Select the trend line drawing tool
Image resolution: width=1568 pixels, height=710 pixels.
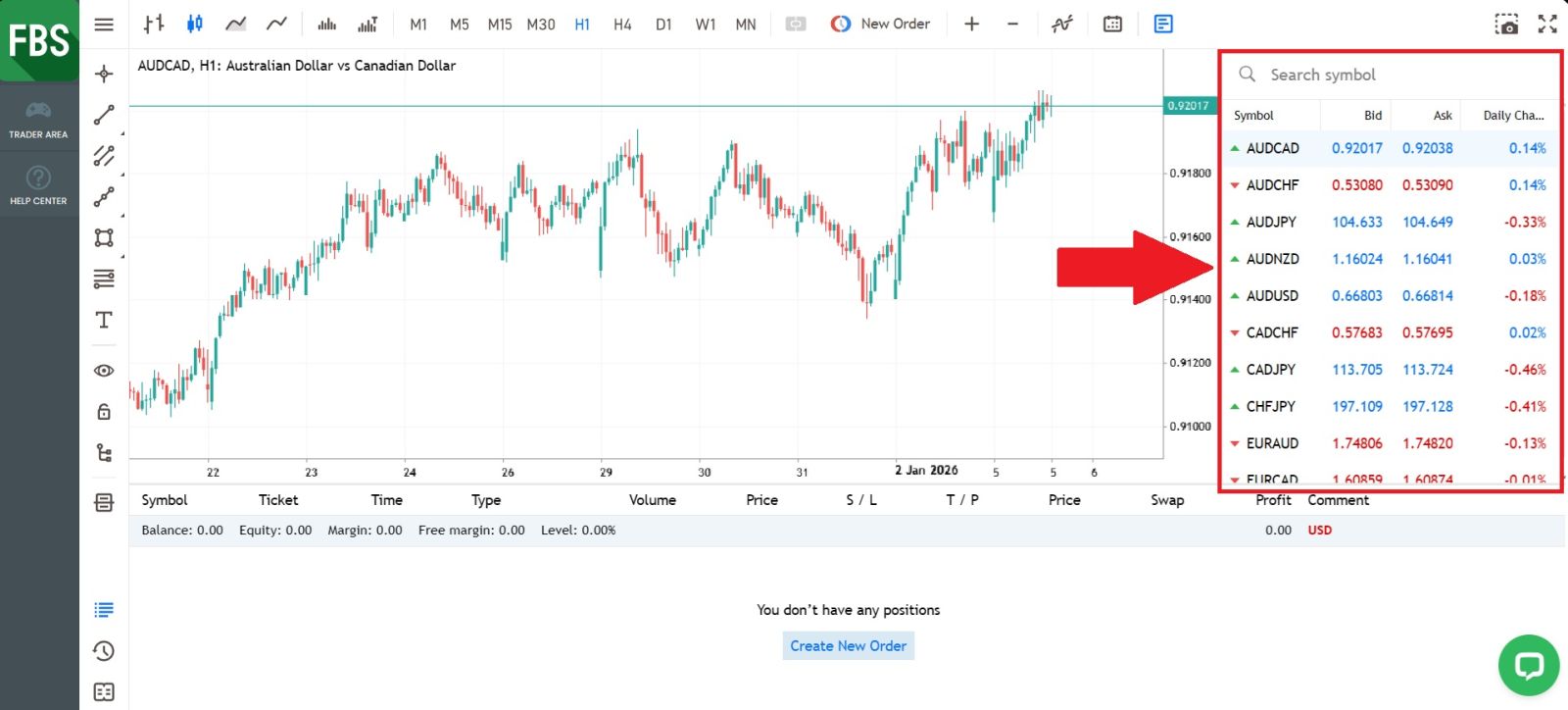[x=104, y=116]
